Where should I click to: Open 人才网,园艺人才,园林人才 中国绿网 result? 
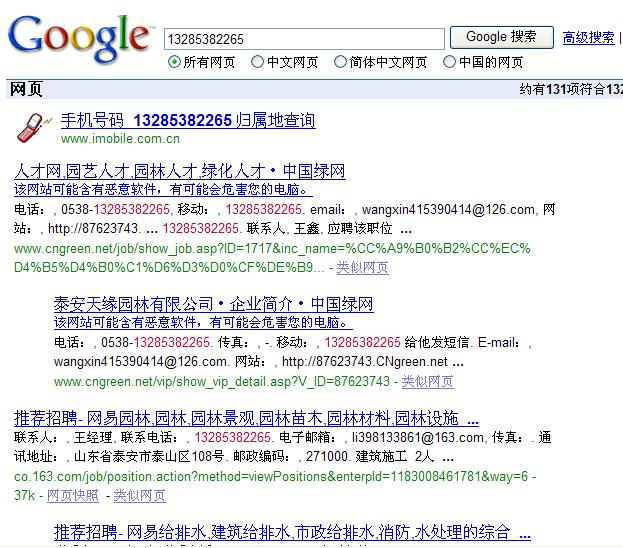(x=180, y=172)
